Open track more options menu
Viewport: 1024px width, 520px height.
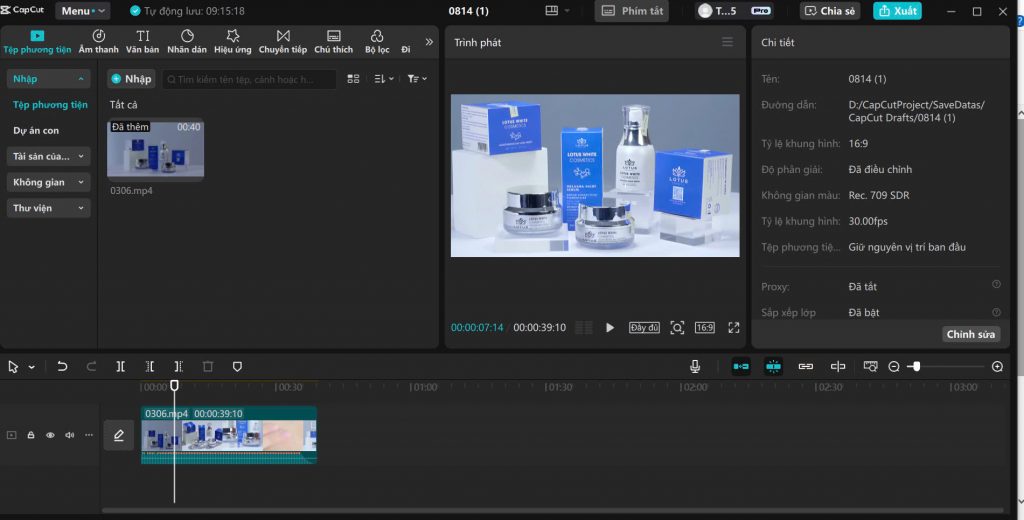89,435
